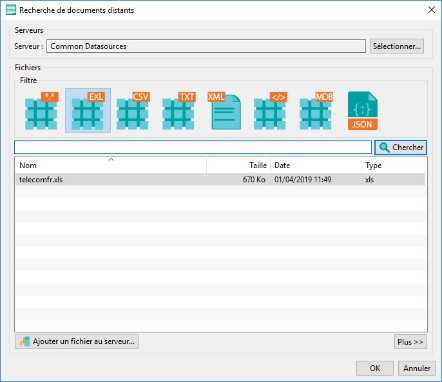Click Ajouter un fichier au serveur...
The width and height of the screenshot is (442, 382).
click(x=77, y=341)
